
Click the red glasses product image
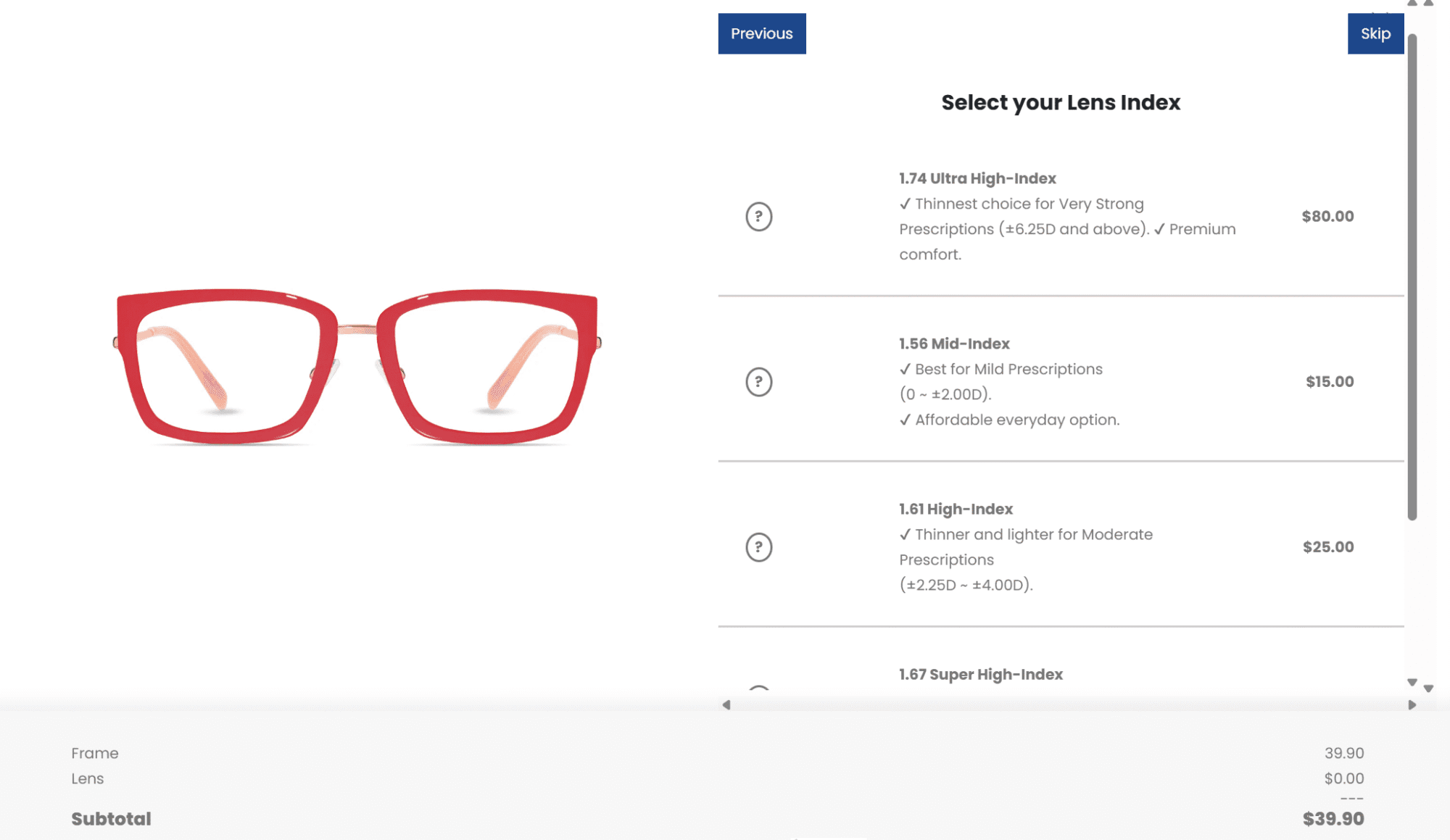click(x=357, y=366)
